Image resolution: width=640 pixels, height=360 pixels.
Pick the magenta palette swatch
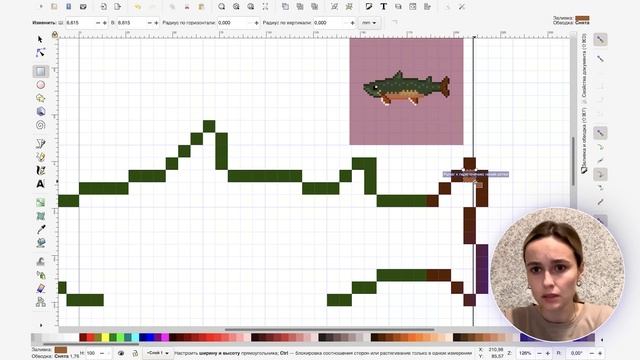(x=165, y=338)
